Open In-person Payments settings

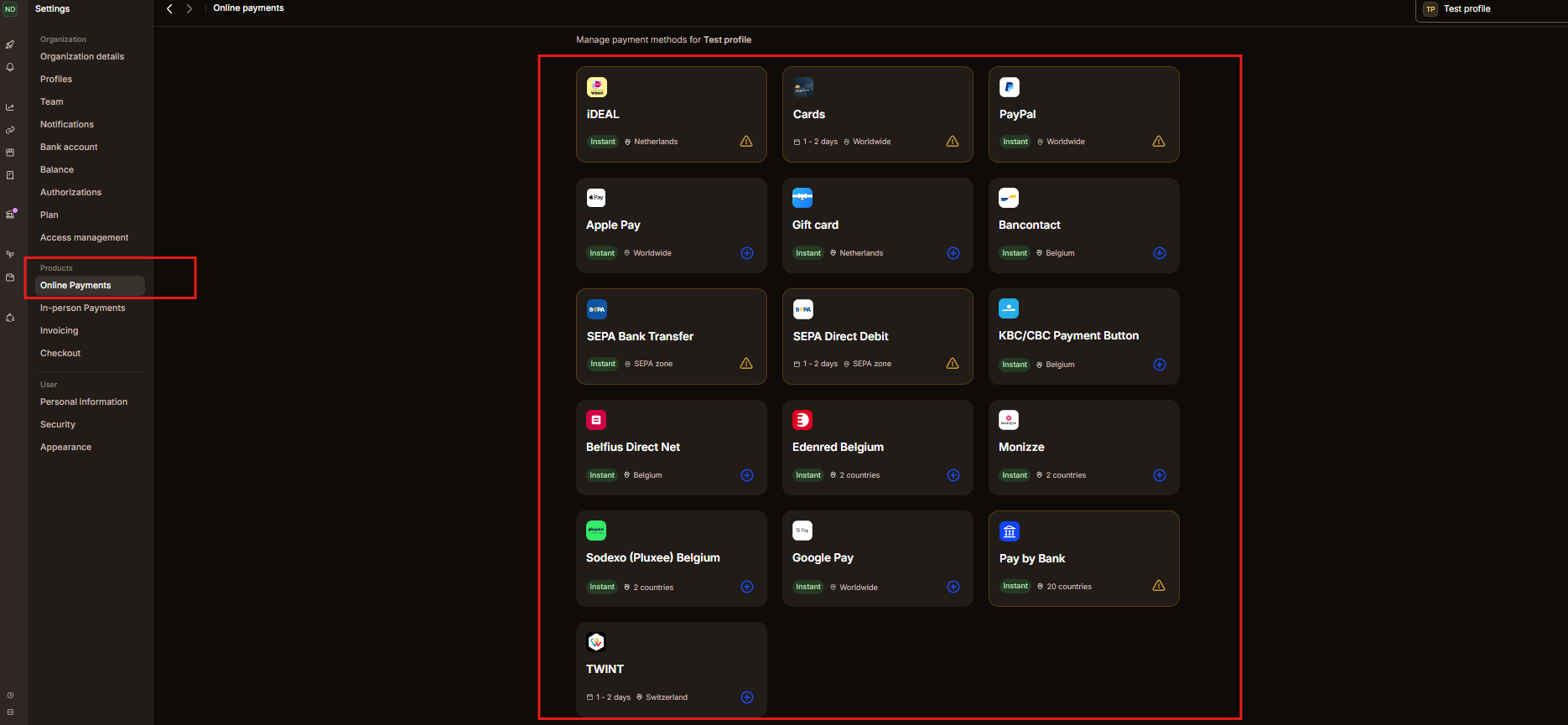tap(83, 308)
